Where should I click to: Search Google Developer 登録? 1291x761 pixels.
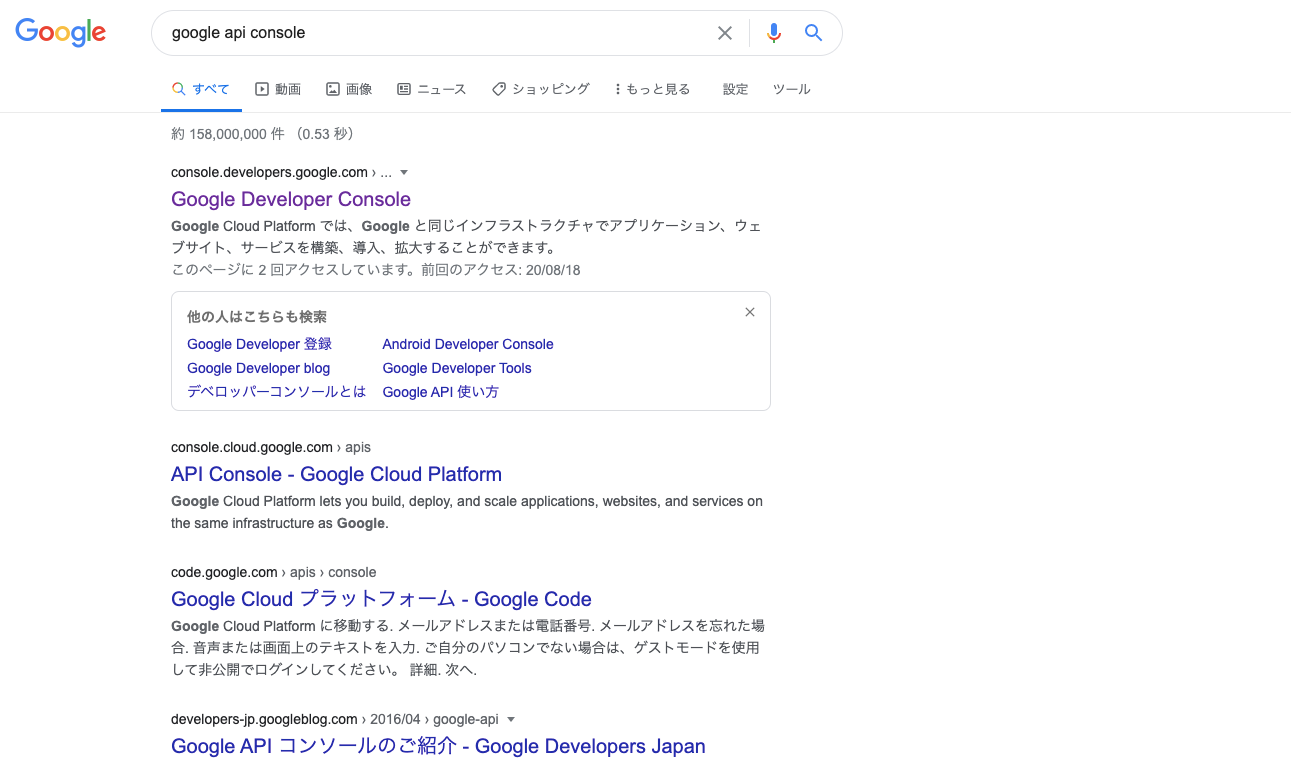(259, 344)
